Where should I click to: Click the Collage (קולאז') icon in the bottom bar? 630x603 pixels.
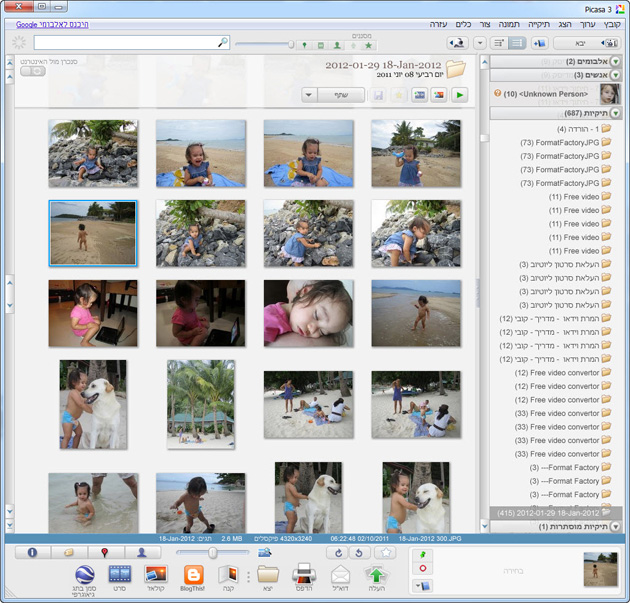[156, 576]
